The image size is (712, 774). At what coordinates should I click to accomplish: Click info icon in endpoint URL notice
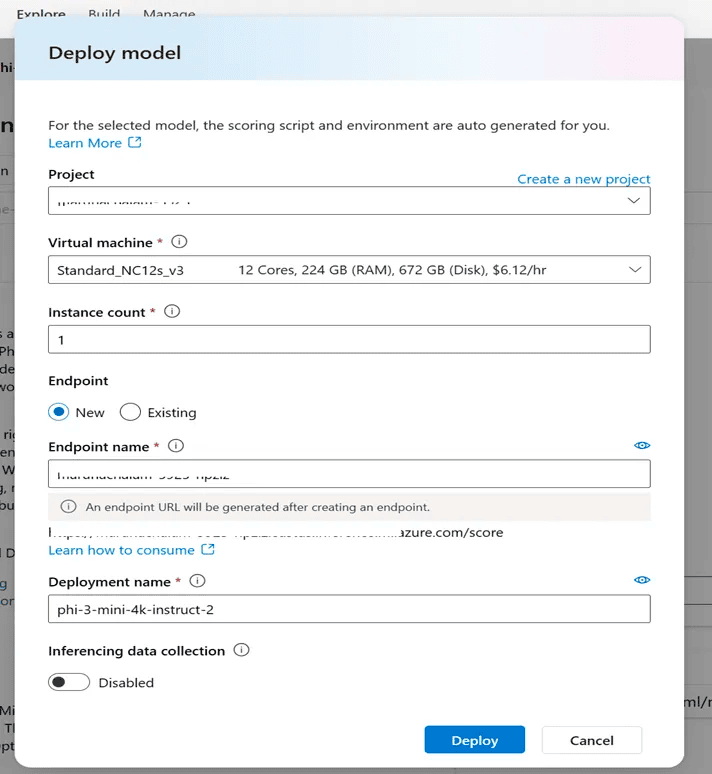click(x=68, y=507)
